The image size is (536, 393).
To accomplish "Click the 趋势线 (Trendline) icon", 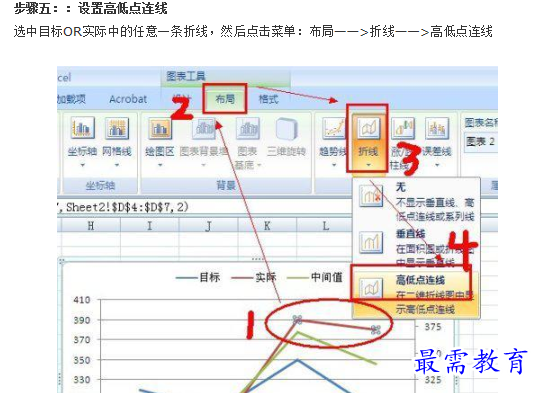I will coord(334,128).
